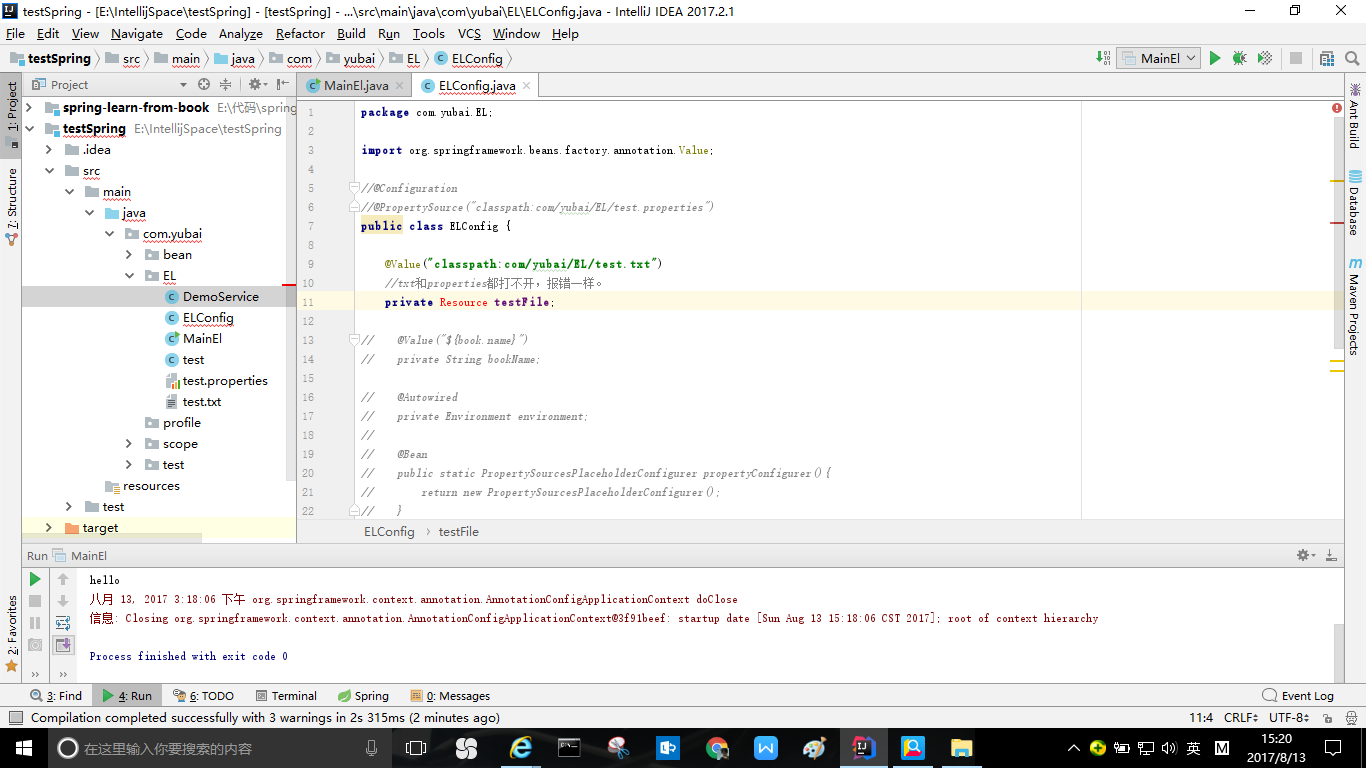The width and height of the screenshot is (1366, 768).
Task: Switch to the MainEl.java editor tab
Action: point(356,86)
